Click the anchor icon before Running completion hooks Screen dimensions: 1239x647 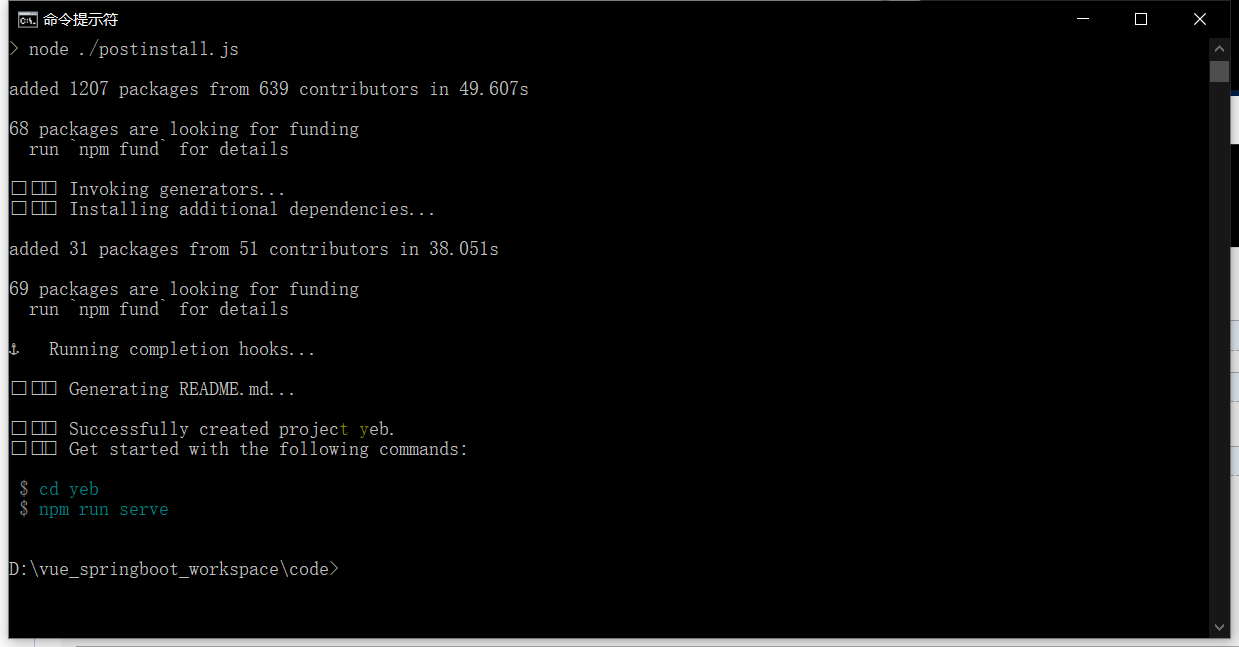tap(14, 349)
